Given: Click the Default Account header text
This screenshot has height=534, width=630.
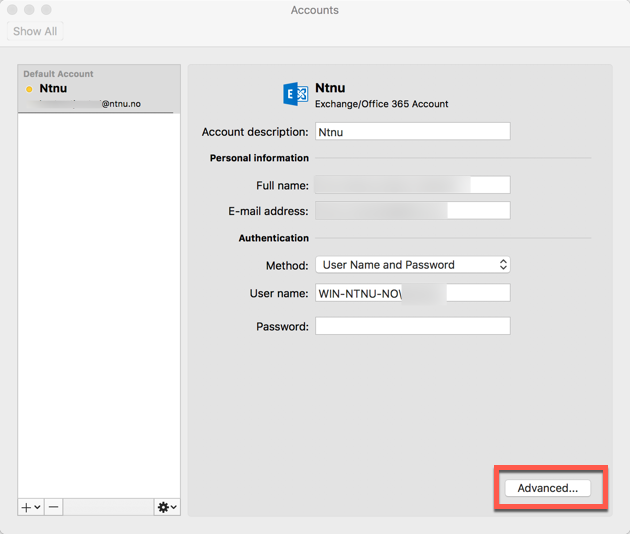Looking at the screenshot, I should point(58,74).
